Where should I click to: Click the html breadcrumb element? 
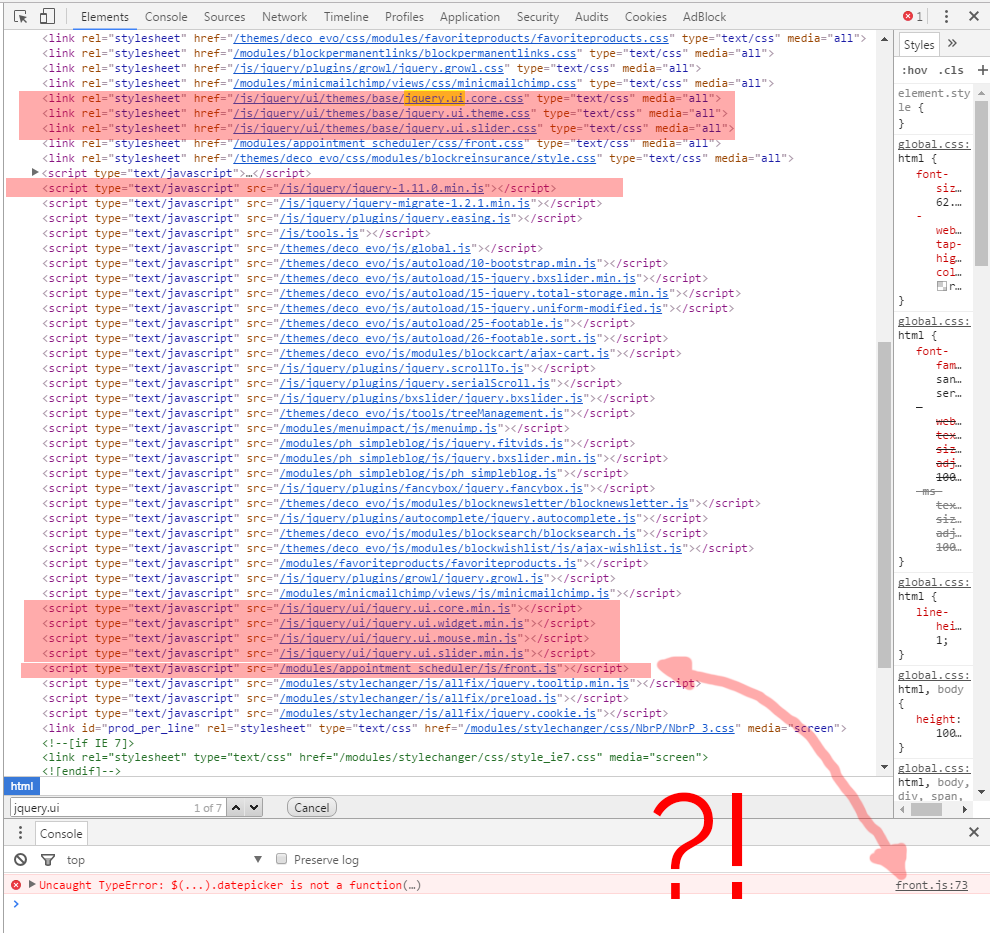coord(21,786)
